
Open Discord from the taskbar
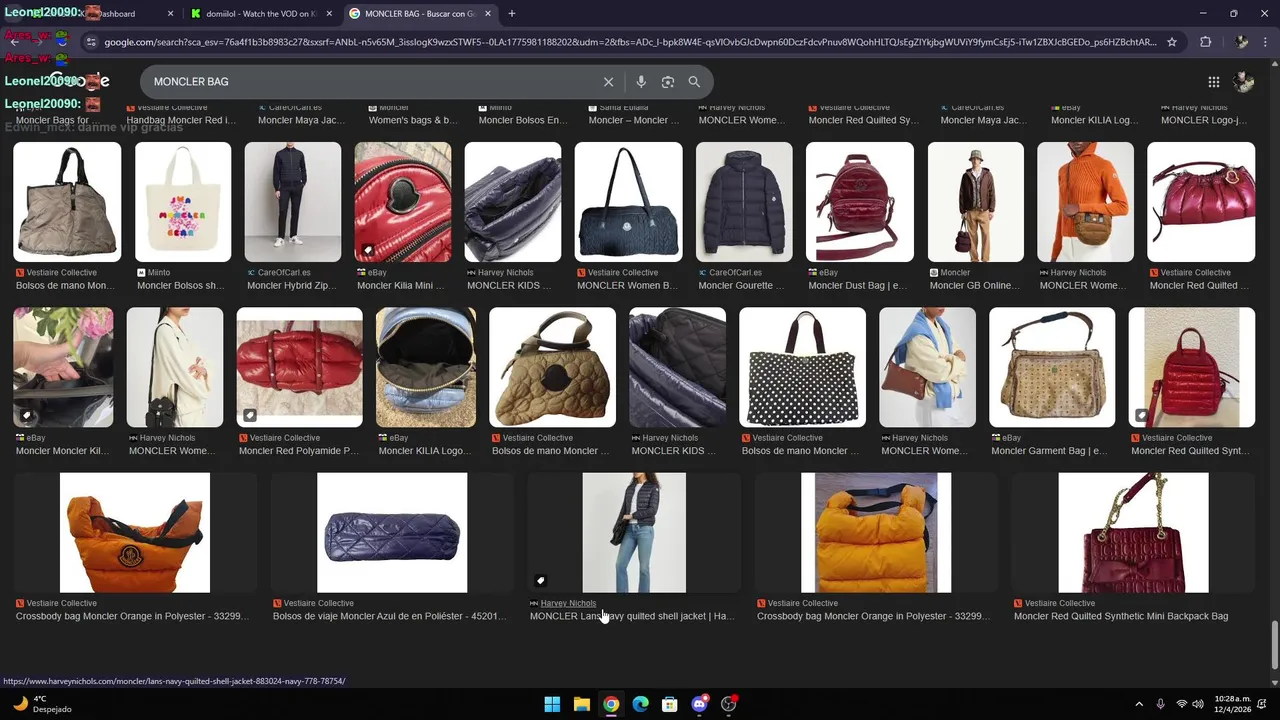(700, 704)
